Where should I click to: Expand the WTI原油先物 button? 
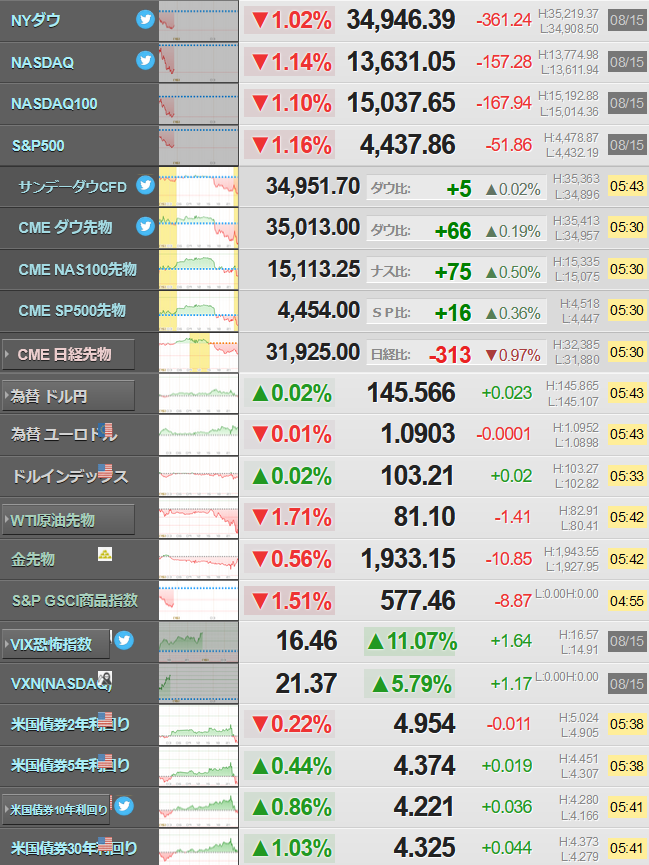(x=68, y=520)
